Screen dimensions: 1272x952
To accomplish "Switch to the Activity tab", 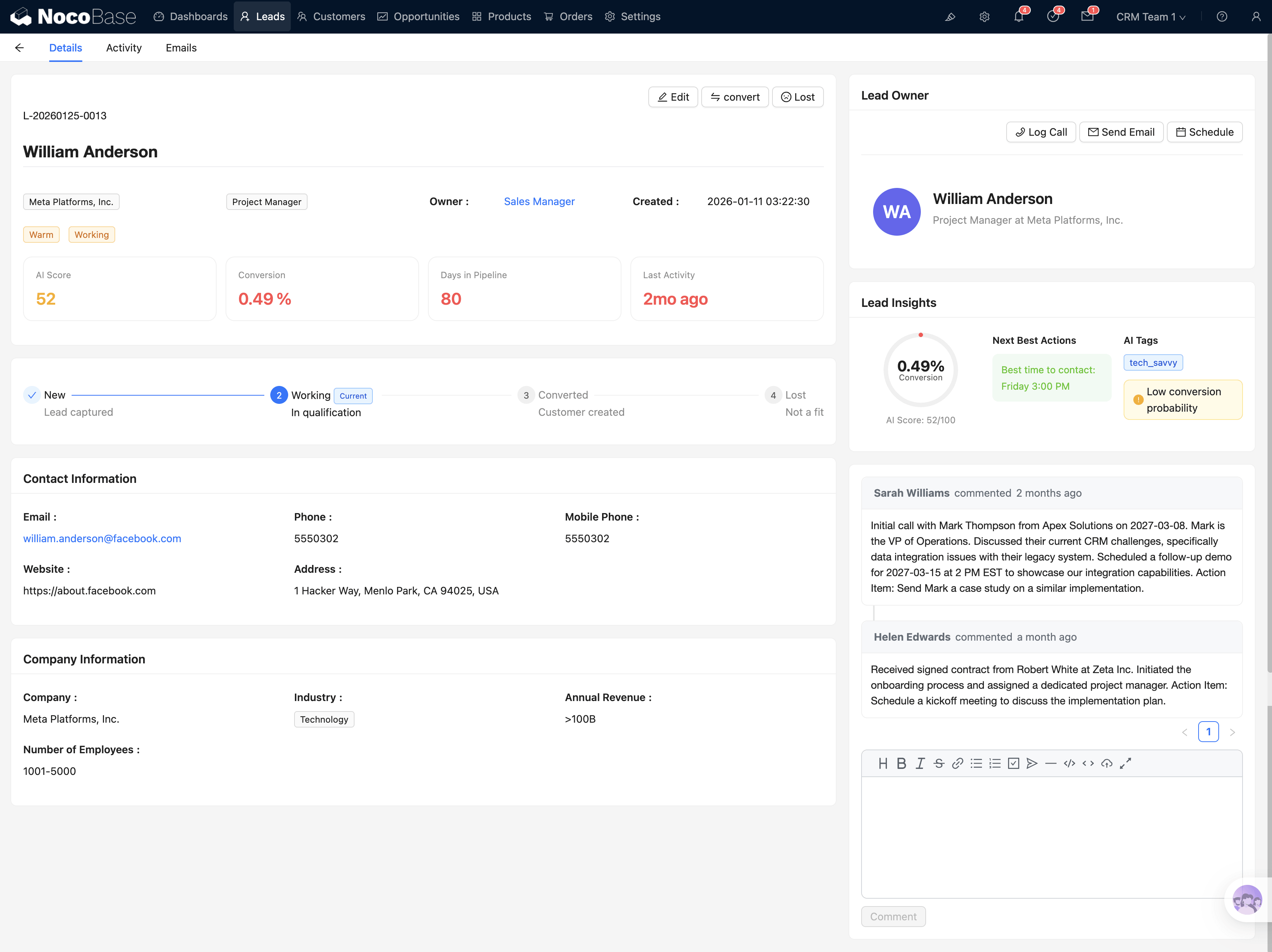I will 124,48.
